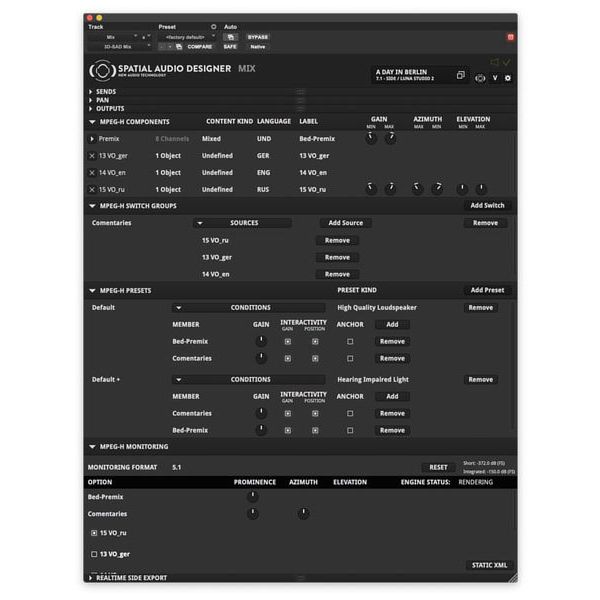Click the automation enable icon under Auto
The height and width of the screenshot is (600, 600).
(x=230, y=37)
